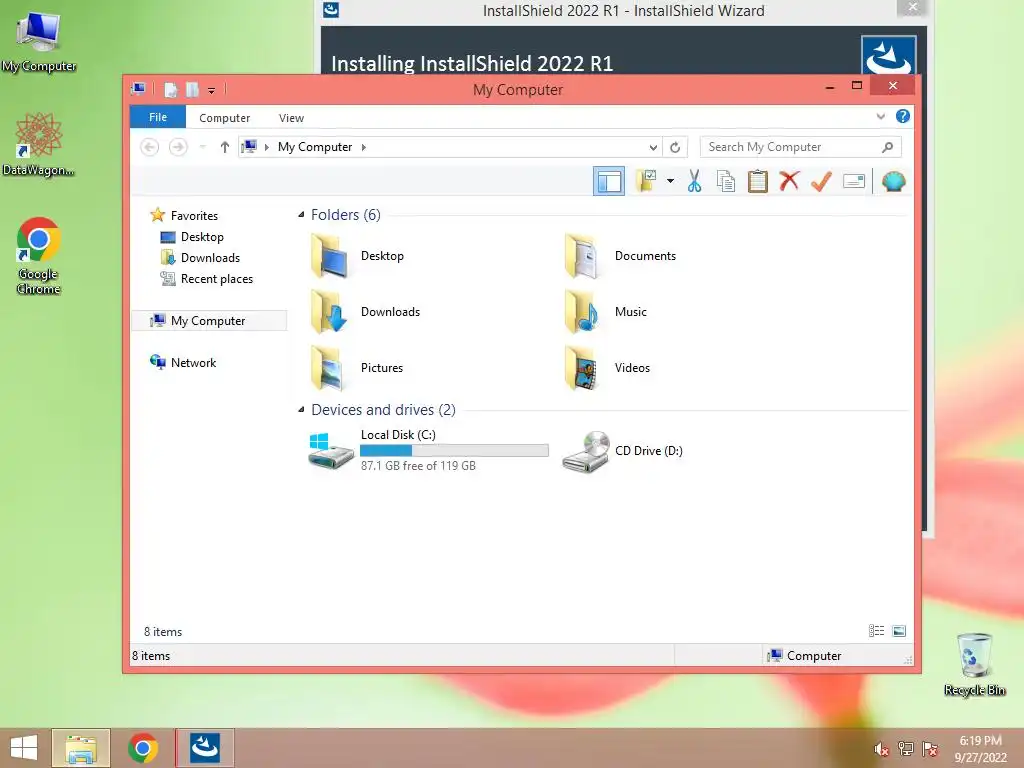Go up one folder level
The width and height of the screenshot is (1024, 768).
pos(225,147)
